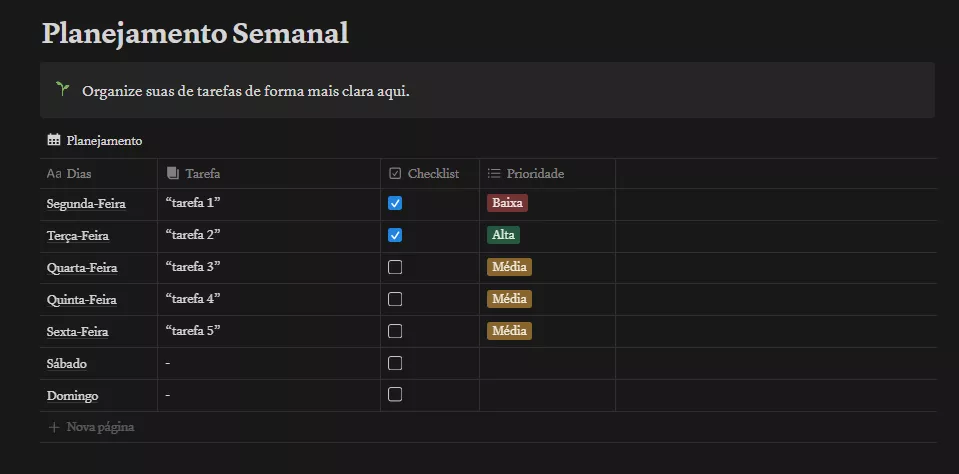Open the Baixa priority tag dropdown
This screenshot has height=474, width=959.
[x=507, y=203]
